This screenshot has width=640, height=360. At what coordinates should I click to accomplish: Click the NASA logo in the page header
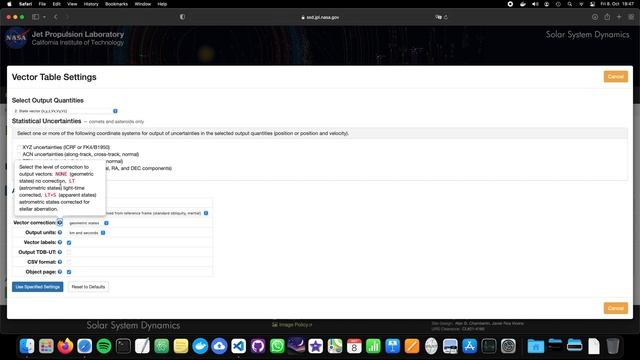[16, 38]
